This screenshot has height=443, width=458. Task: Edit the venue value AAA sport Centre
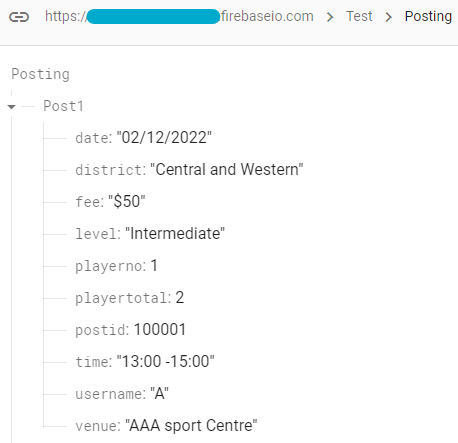coord(191,425)
